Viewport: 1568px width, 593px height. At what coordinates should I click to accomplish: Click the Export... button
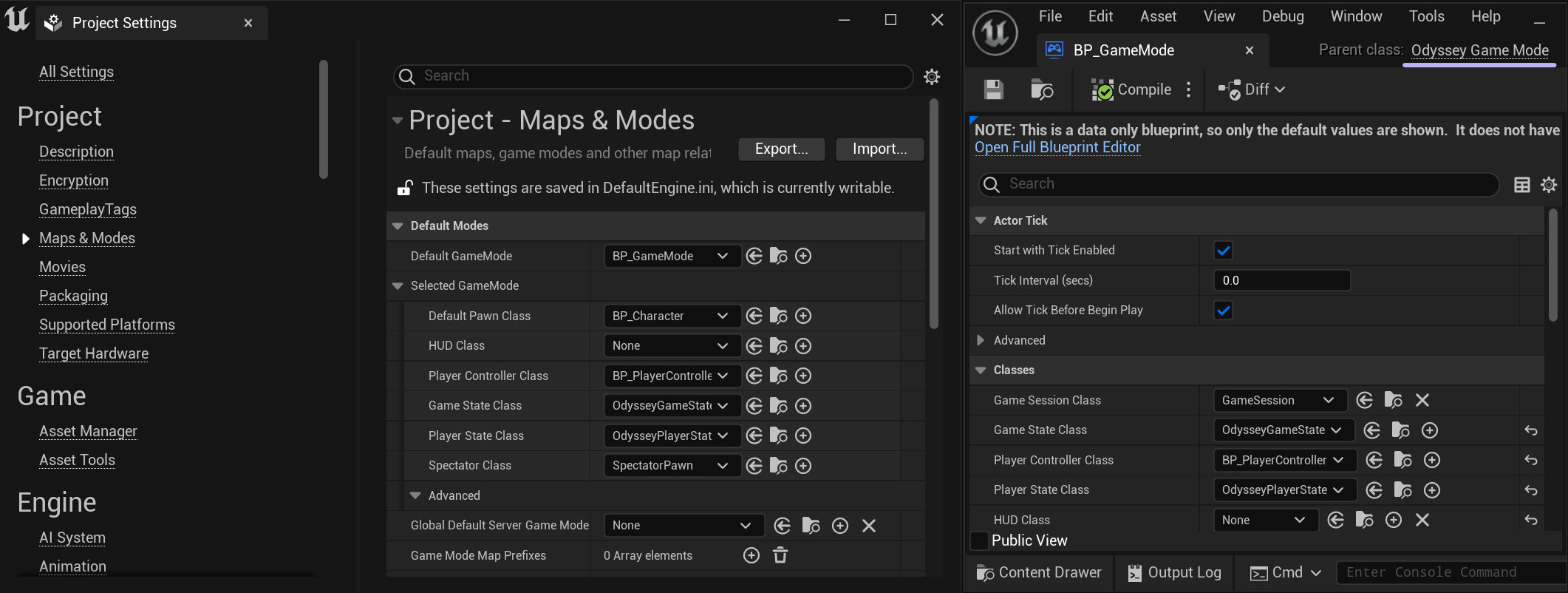[x=781, y=149]
